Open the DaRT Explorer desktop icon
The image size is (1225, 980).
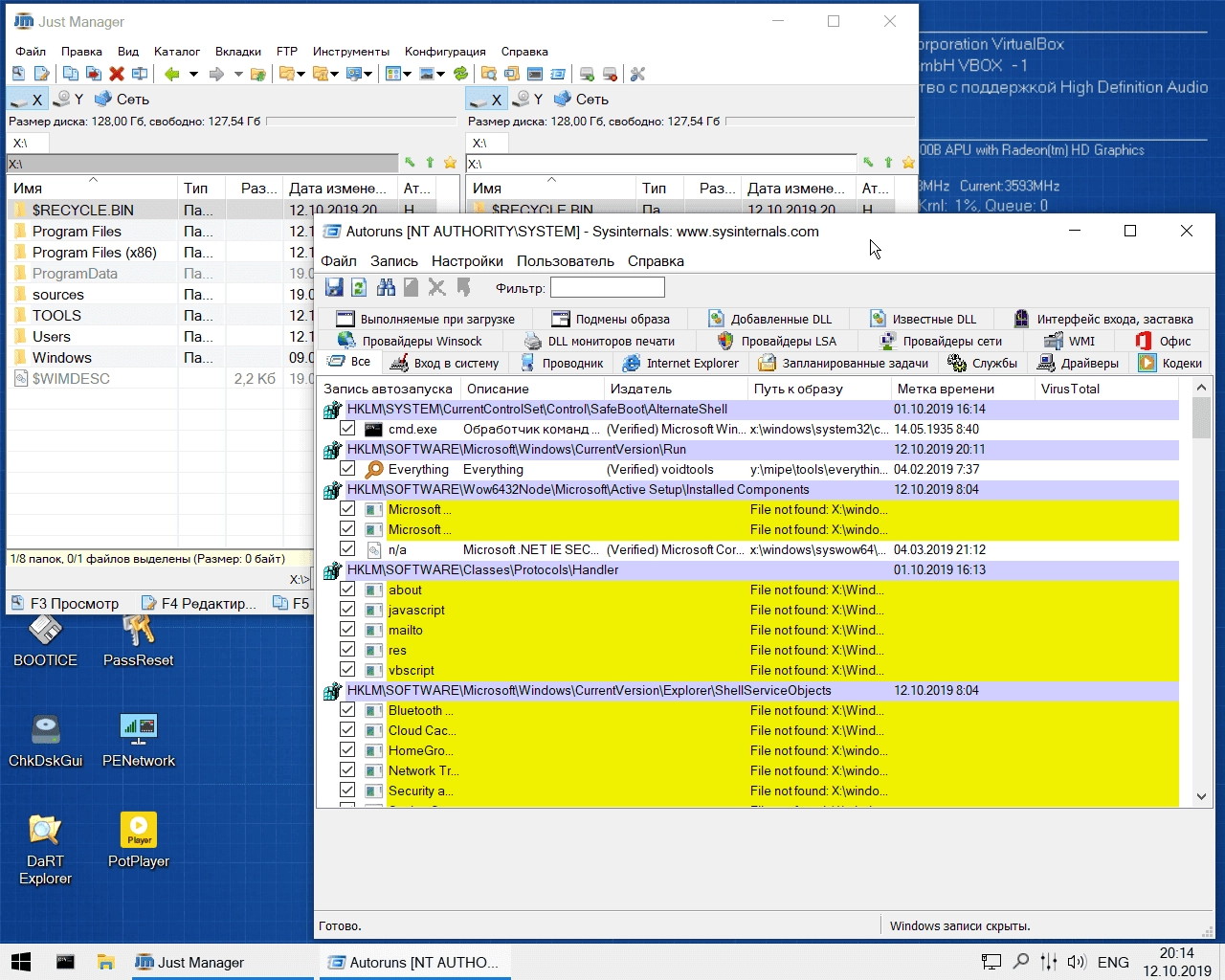point(45,850)
